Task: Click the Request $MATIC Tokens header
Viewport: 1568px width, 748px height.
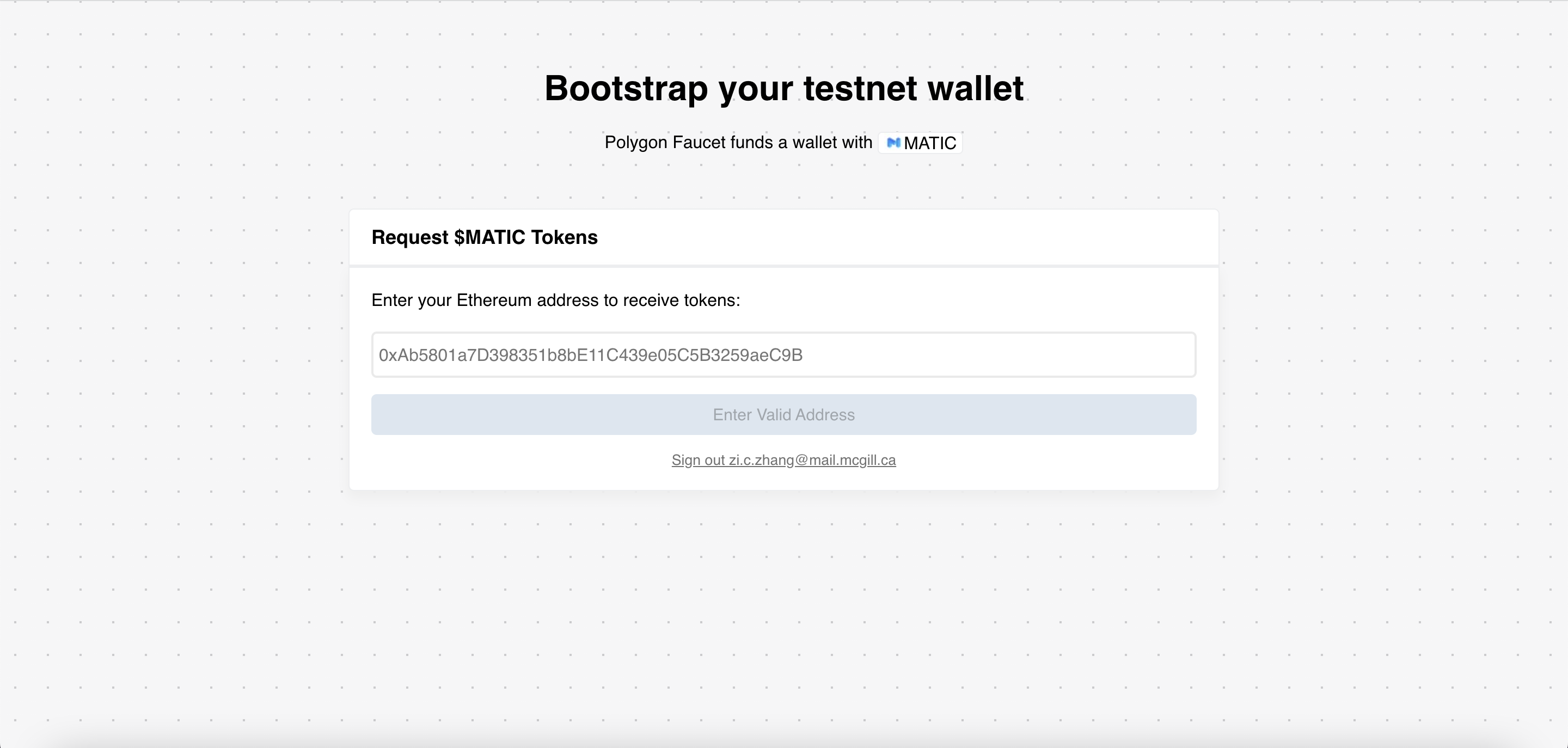Action: pos(484,237)
